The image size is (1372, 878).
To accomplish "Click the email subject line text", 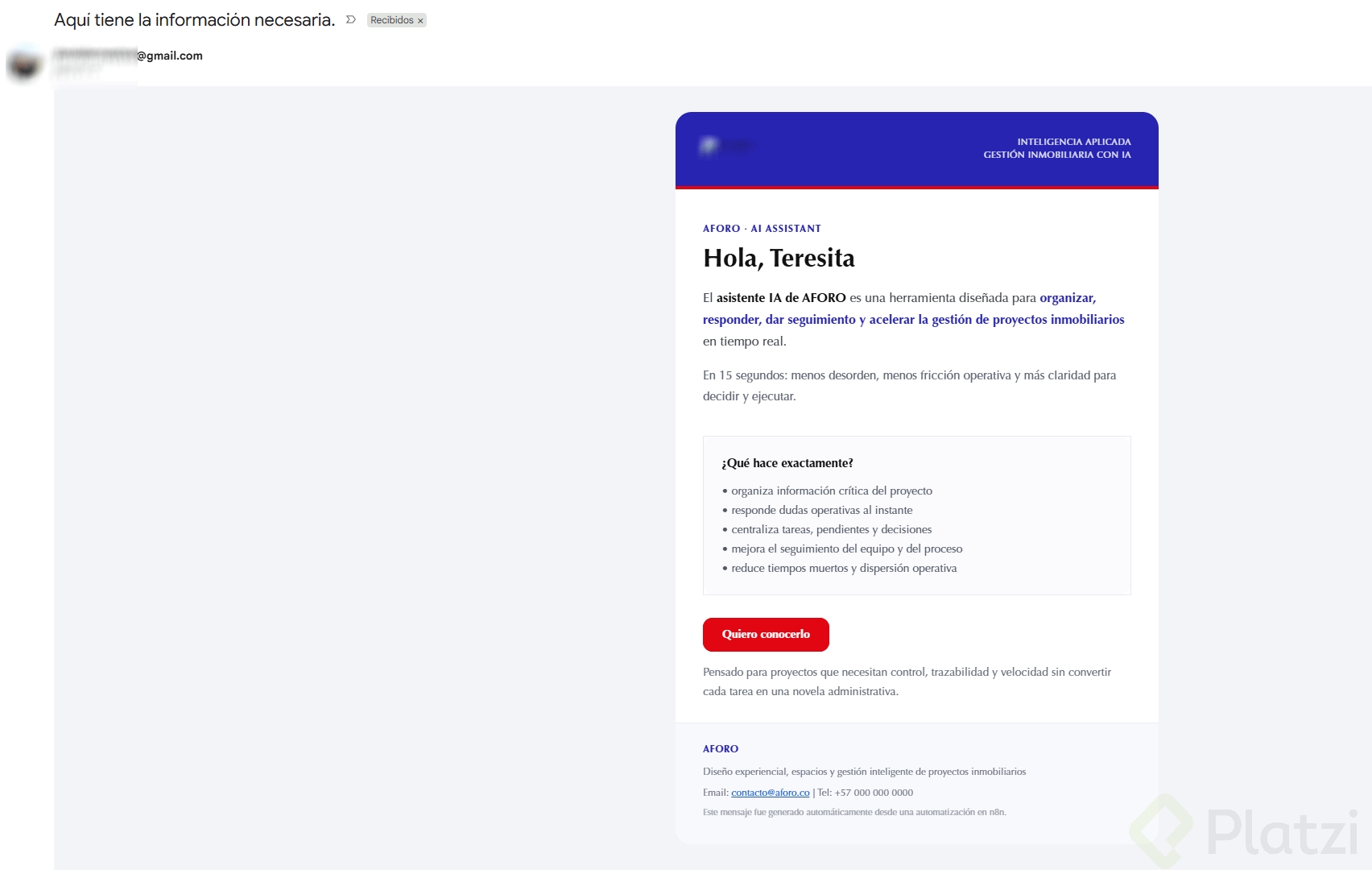I will coord(194,20).
